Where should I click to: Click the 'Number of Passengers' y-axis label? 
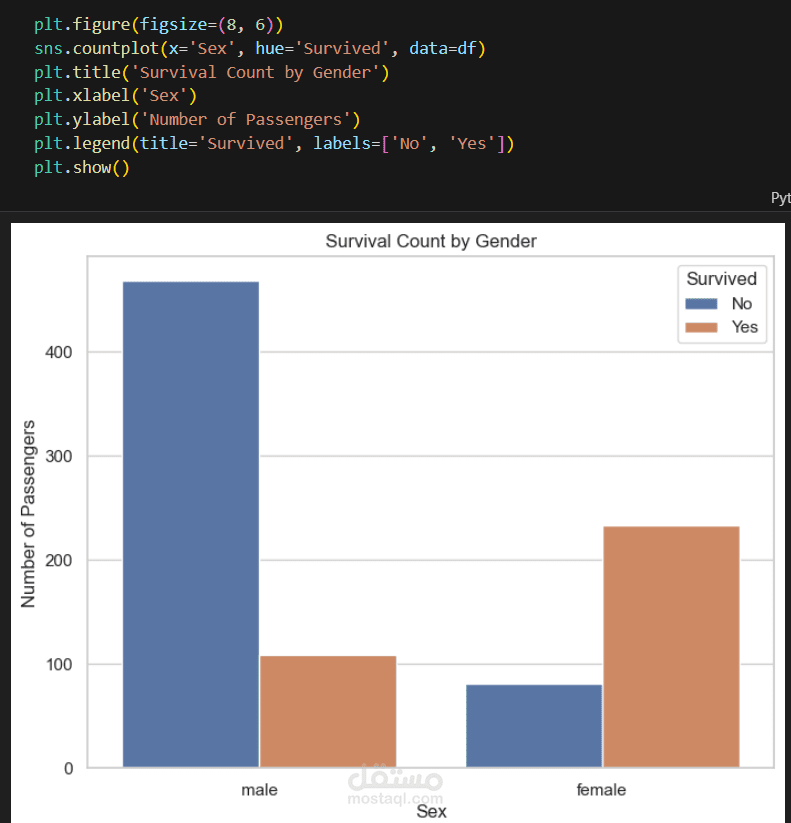pos(29,513)
